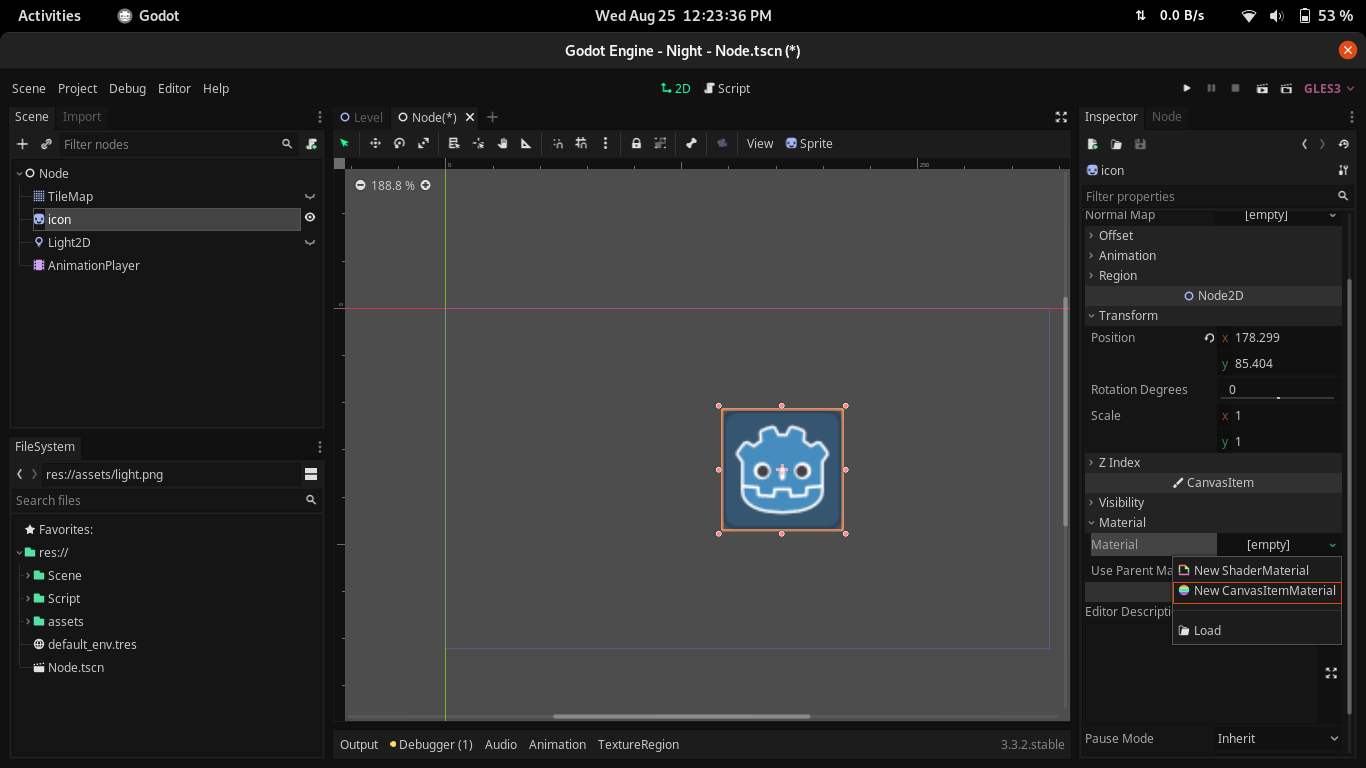Expand the Offset section in Inspector
The image size is (1366, 768).
point(1115,236)
